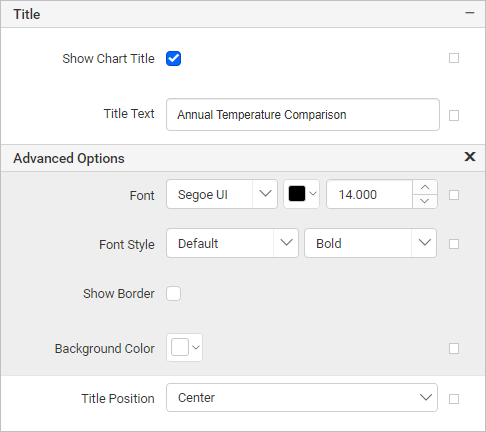Collapse the Title section with minus icon
The width and height of the screenshot is (486, 432).
tap(470, 13)
